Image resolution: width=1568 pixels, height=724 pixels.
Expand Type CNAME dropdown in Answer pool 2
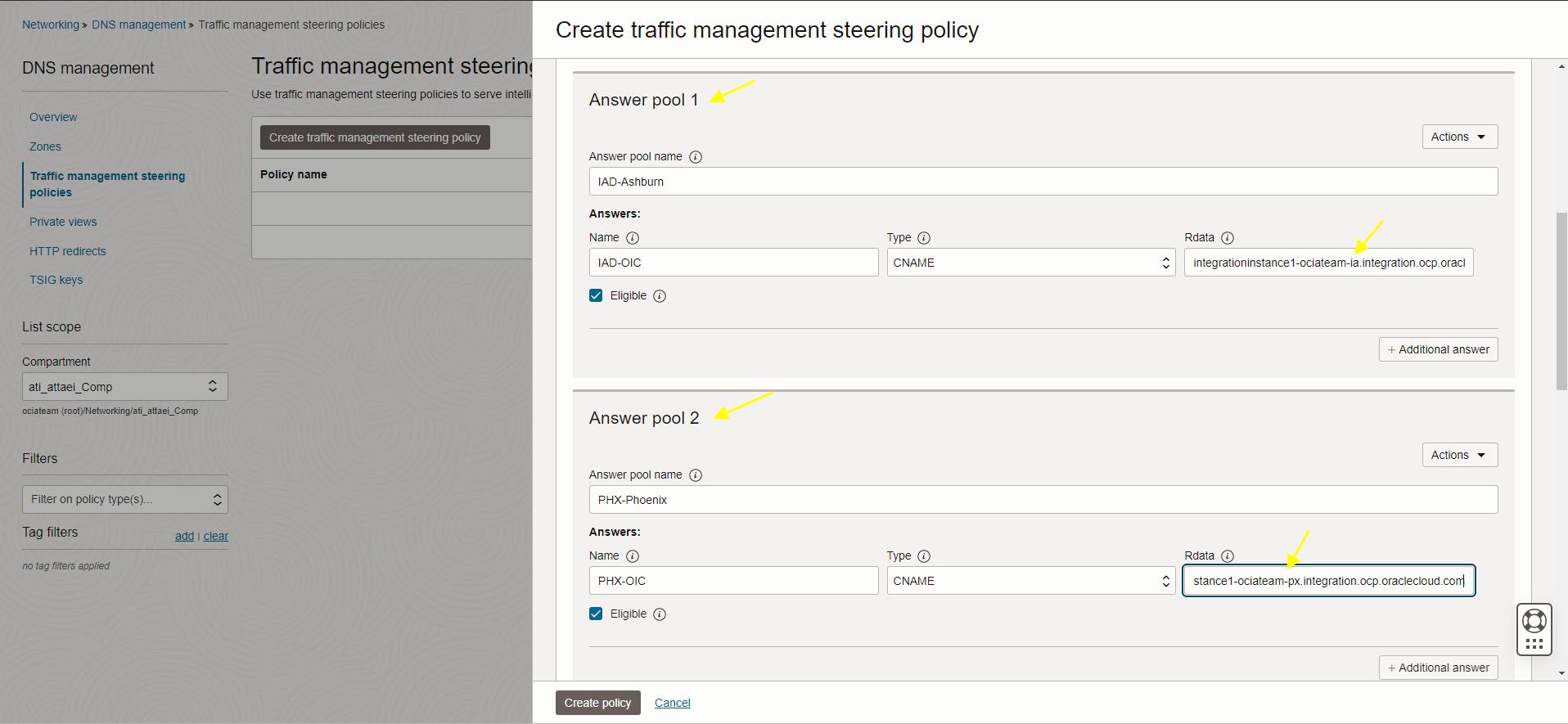pos(1030,581)
